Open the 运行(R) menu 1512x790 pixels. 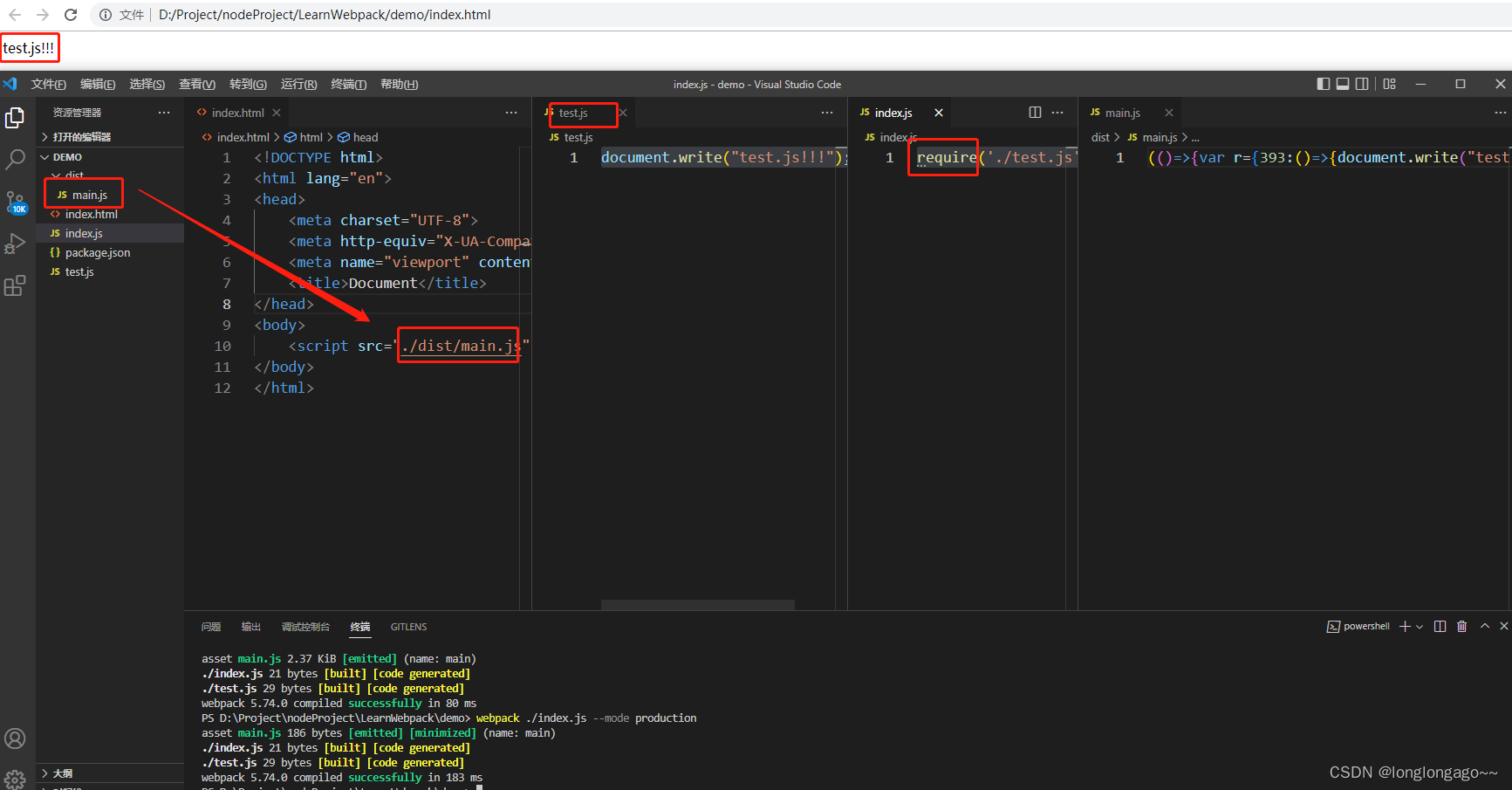click(299, 84)
